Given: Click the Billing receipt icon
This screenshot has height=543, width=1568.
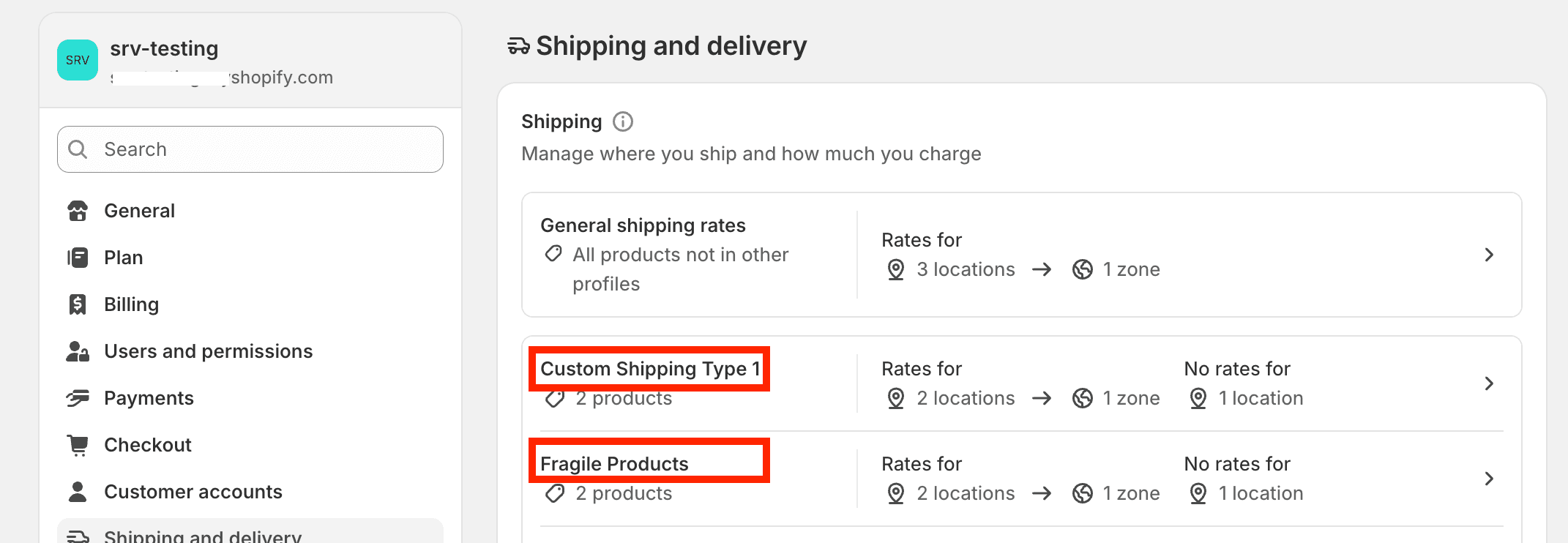Looking at the screenshot, I should 78,304.
